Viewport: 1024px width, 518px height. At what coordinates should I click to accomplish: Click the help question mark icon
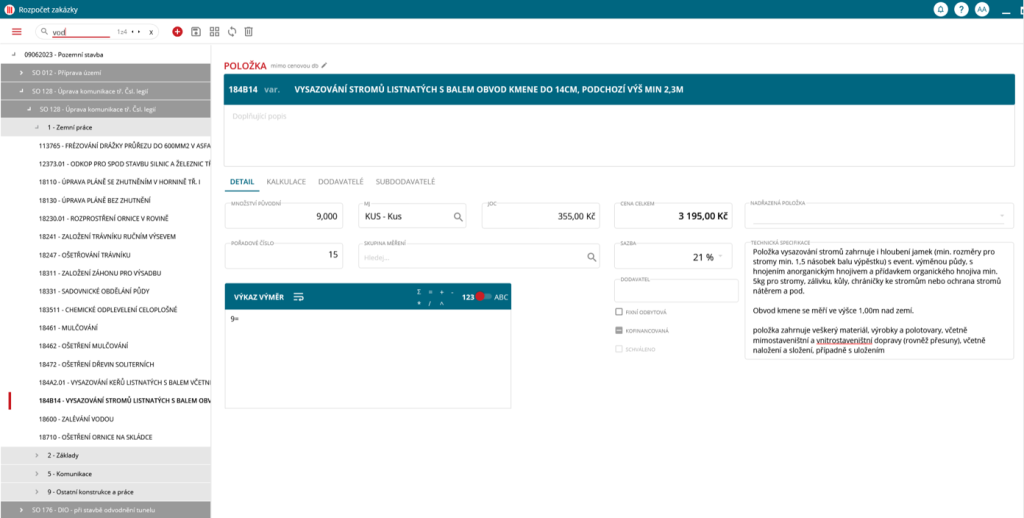tap(961, 9)
